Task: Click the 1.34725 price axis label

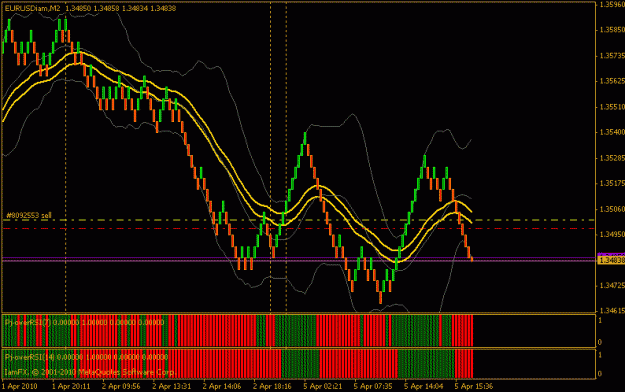Action: click(x=612, y=286)
